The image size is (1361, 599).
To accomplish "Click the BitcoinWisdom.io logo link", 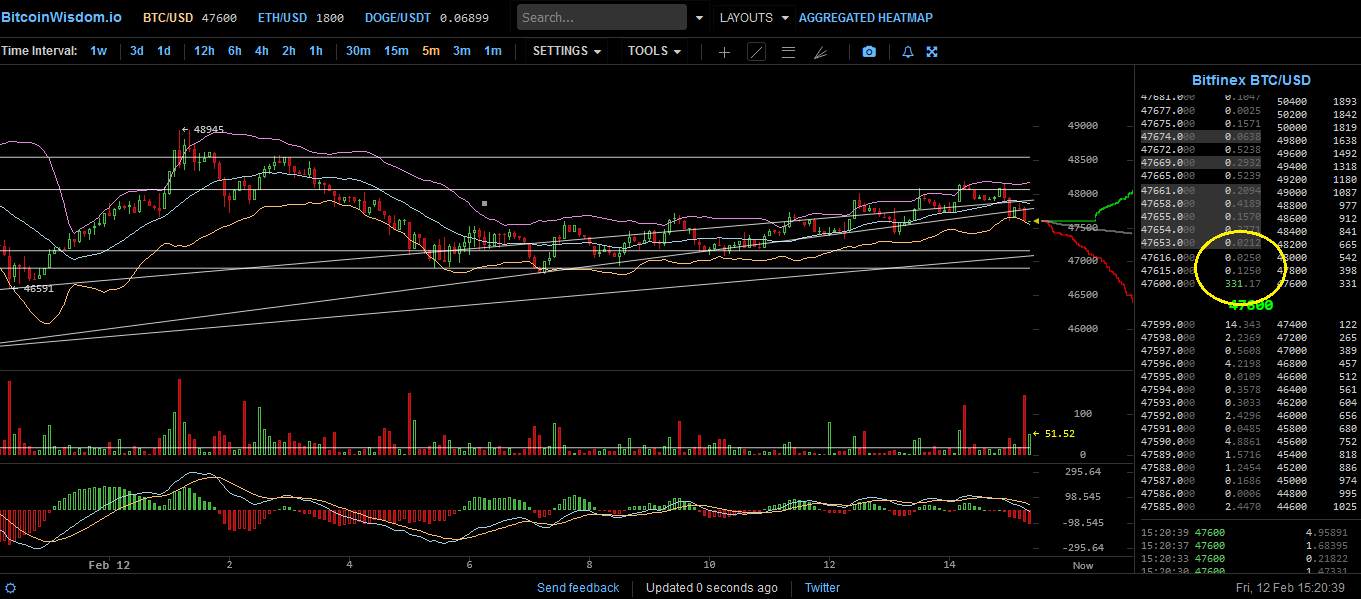I will click(x=61, y=18).
